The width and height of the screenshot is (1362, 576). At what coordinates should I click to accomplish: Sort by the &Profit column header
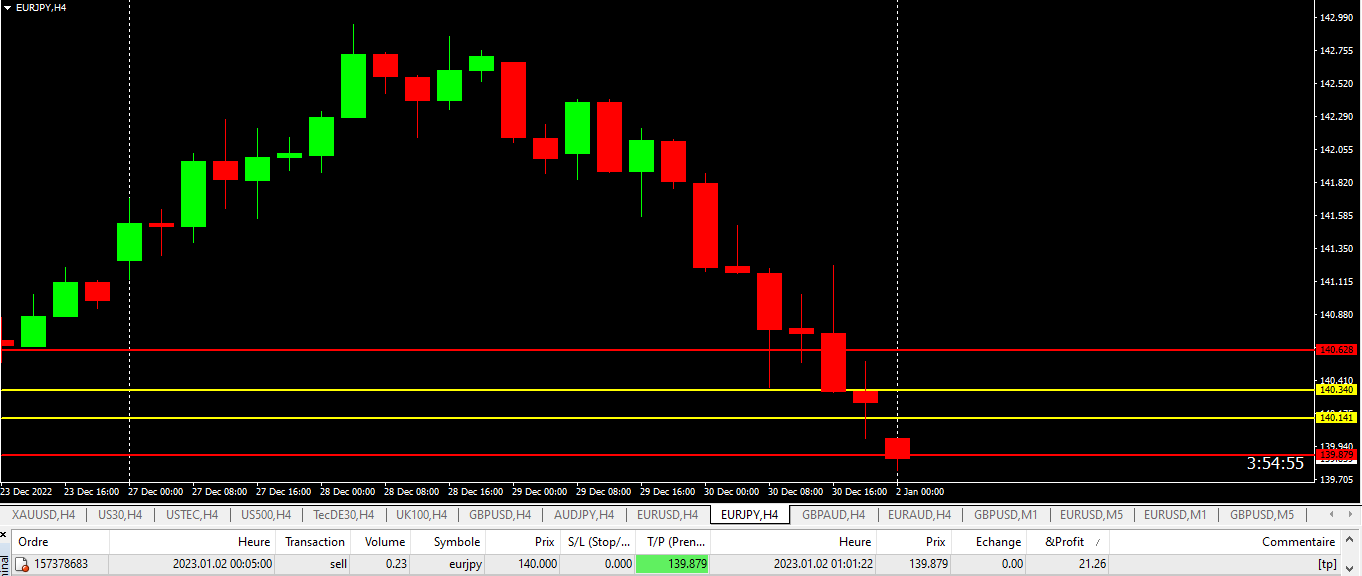pos(1068,541)
